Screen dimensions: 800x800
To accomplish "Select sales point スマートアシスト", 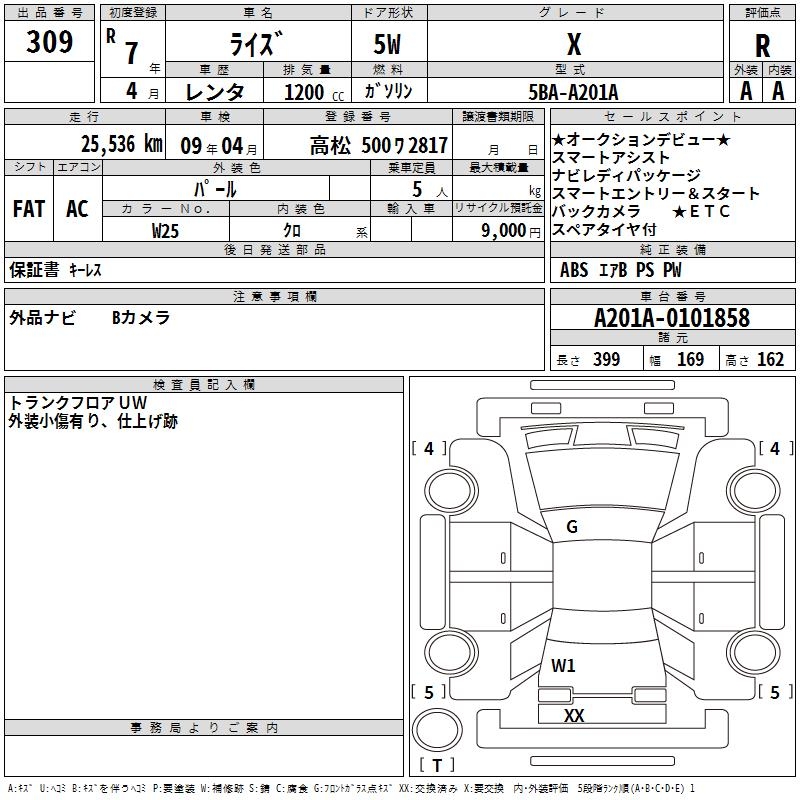I will tap(611, 158).
